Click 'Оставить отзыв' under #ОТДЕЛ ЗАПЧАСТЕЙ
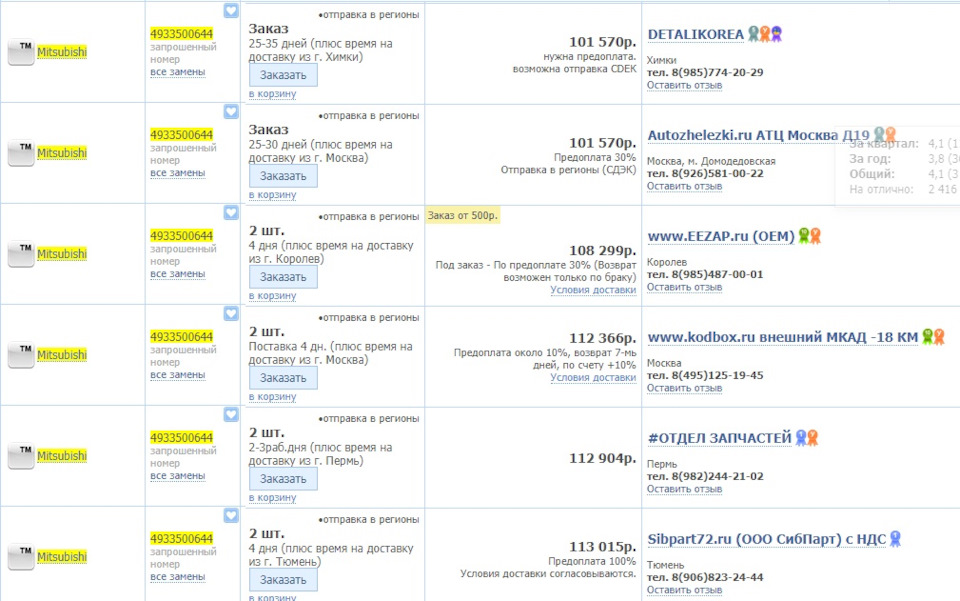Screen dimensions: 960x601 coord(684,489)
